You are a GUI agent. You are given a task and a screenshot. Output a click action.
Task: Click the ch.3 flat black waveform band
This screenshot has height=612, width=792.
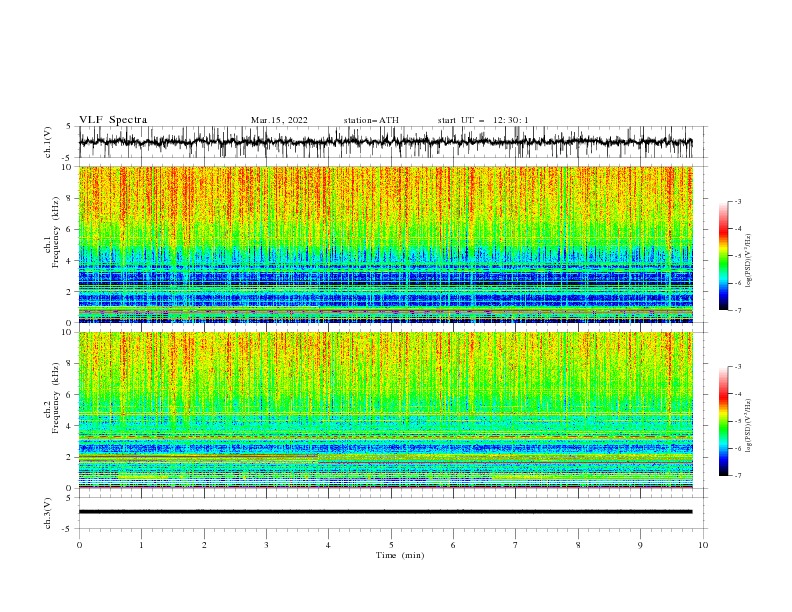click(385, 512)
